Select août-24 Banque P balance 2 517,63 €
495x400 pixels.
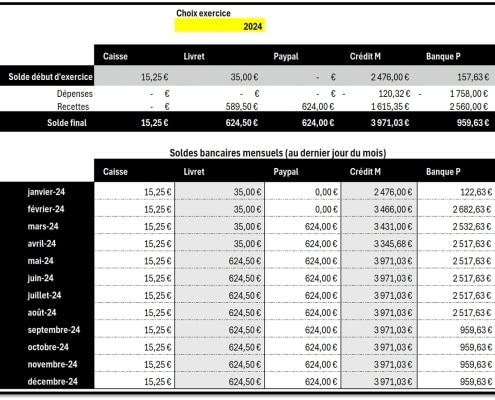[472, 313]
